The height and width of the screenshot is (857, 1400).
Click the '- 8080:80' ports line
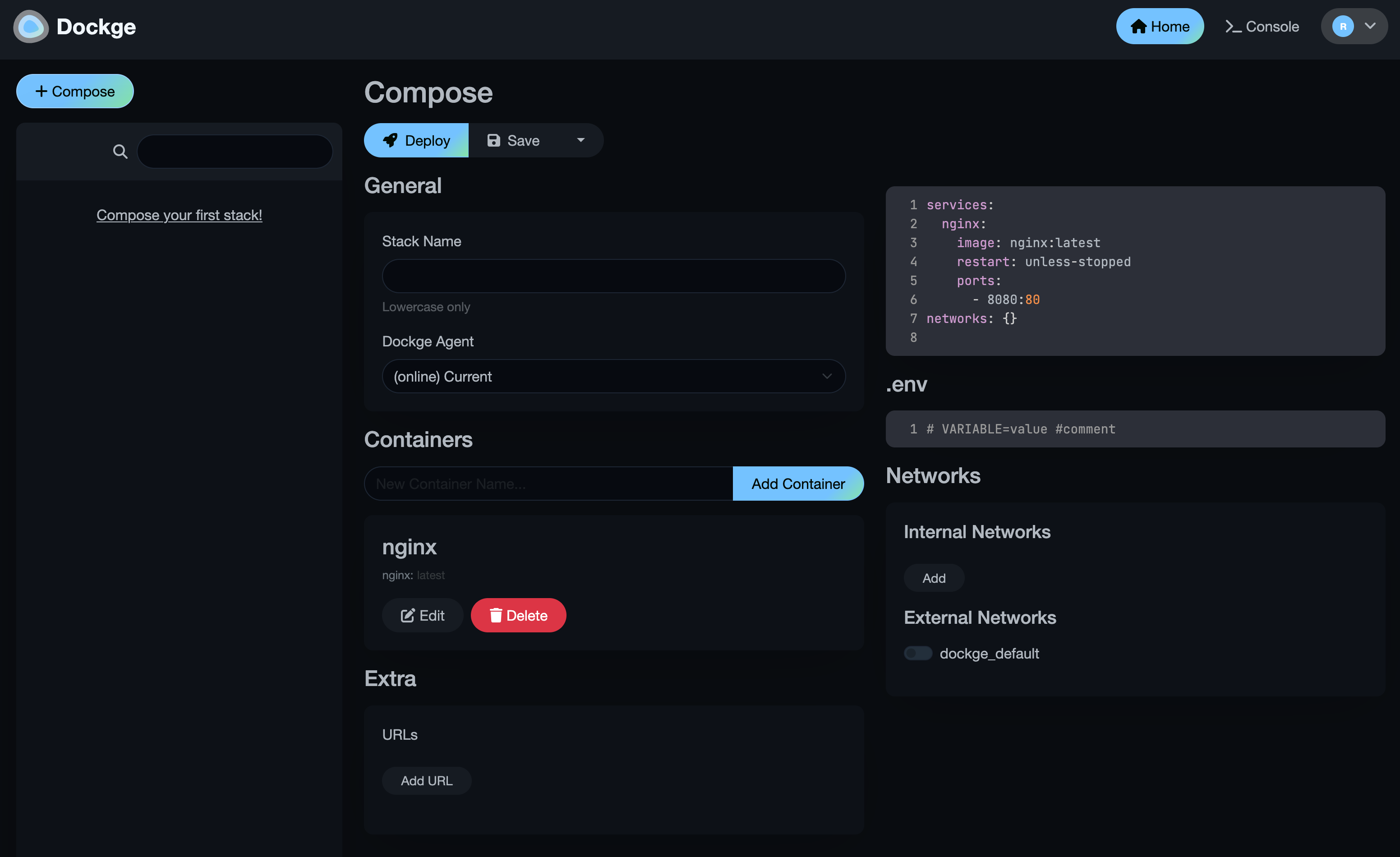1006,299
